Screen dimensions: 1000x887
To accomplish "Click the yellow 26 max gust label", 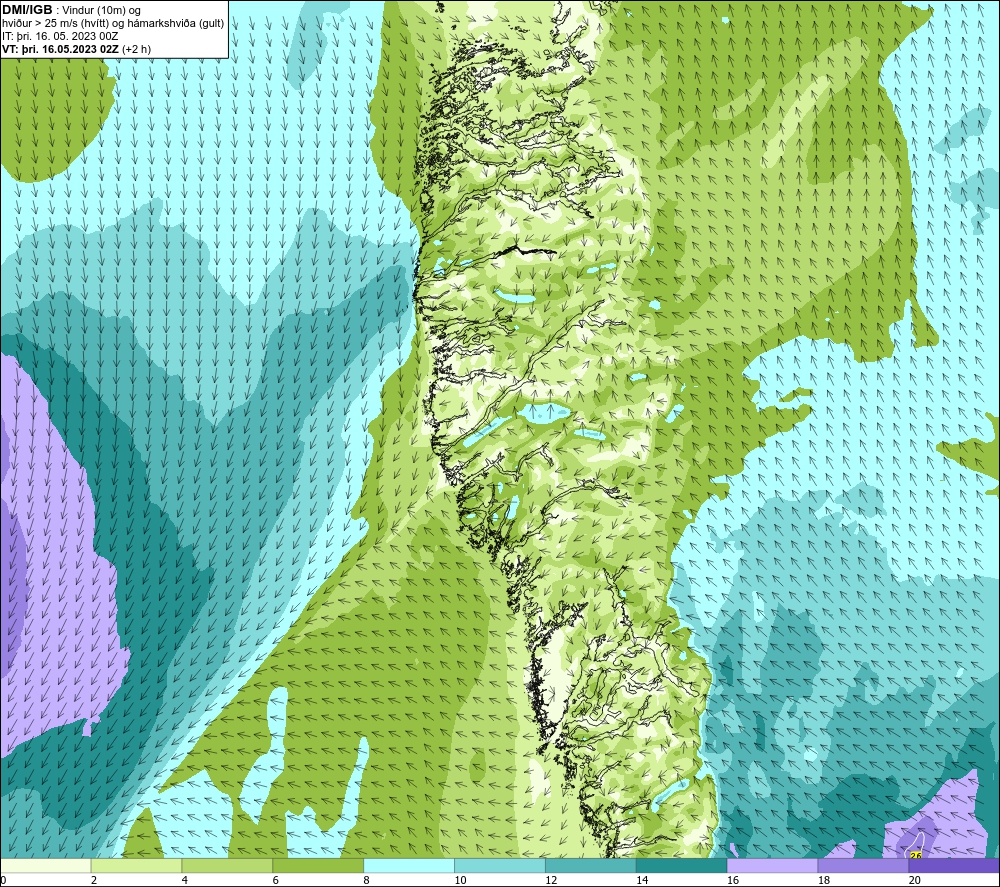I will pos(916,855).
